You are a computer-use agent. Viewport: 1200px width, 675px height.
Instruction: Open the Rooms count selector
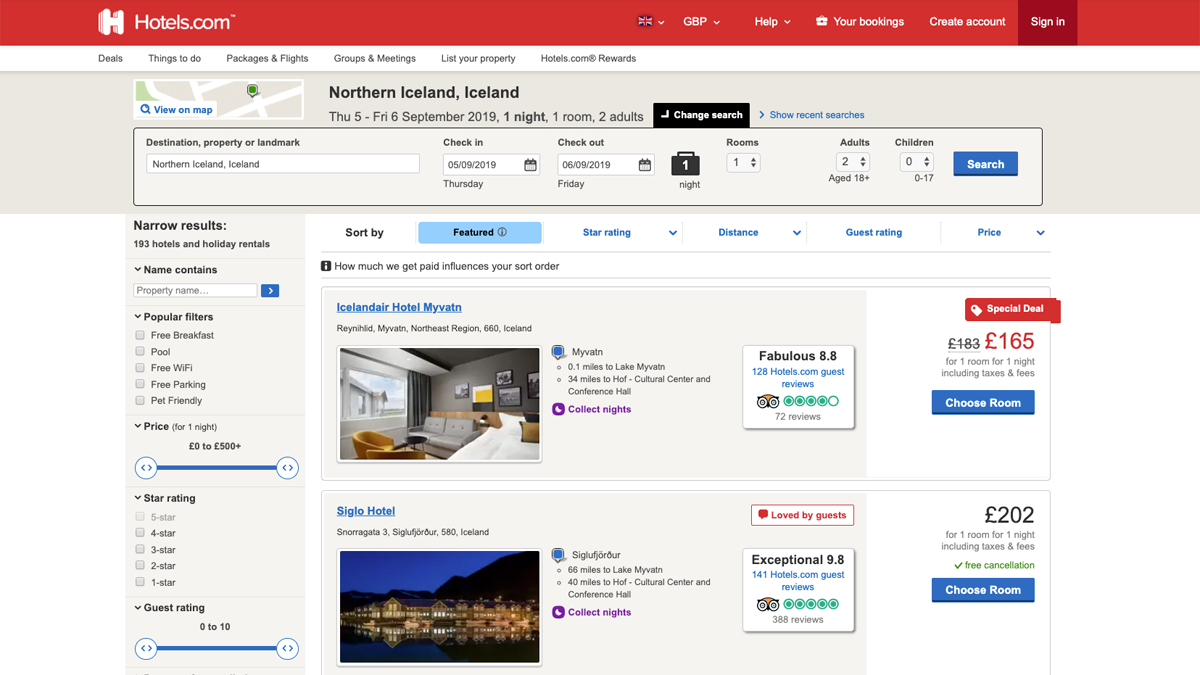tap(743, 162)
